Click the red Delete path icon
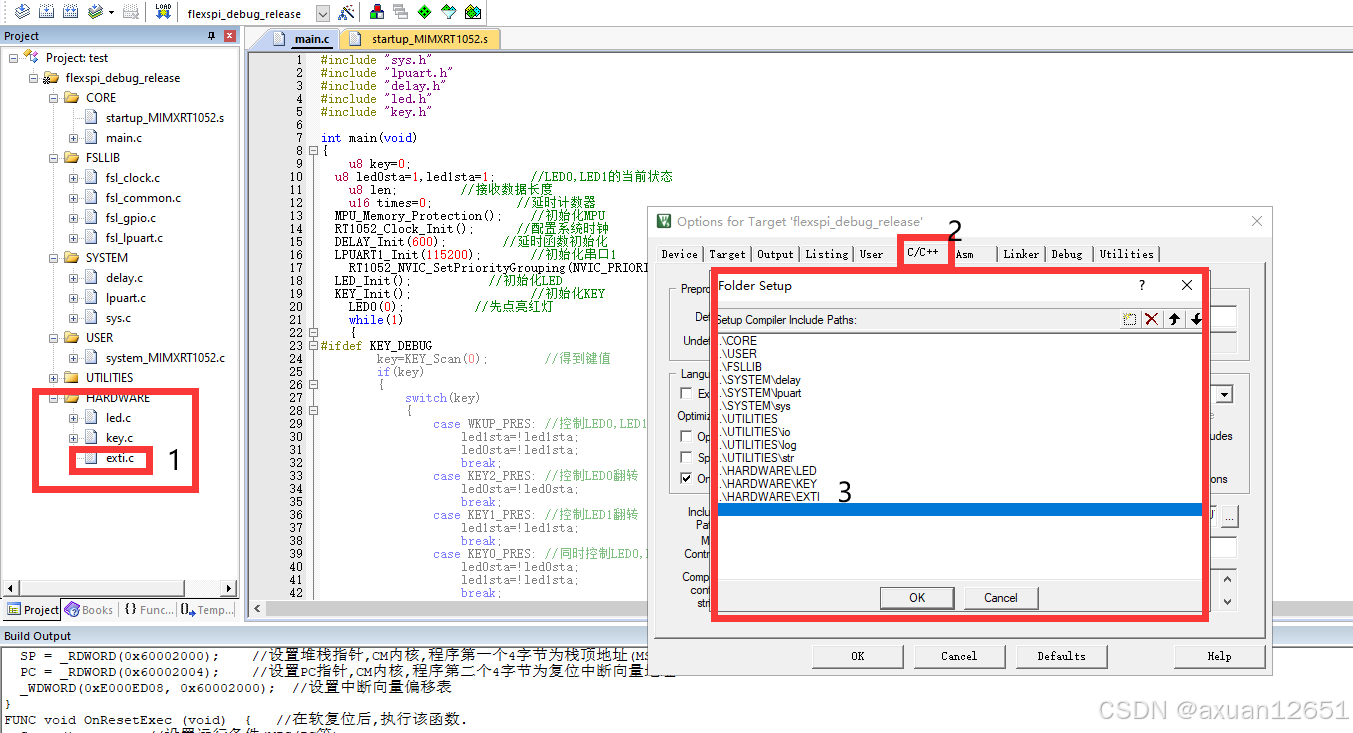This screenshot has width=1353, height=733. pyautogui.click(x=1152, y=319)
